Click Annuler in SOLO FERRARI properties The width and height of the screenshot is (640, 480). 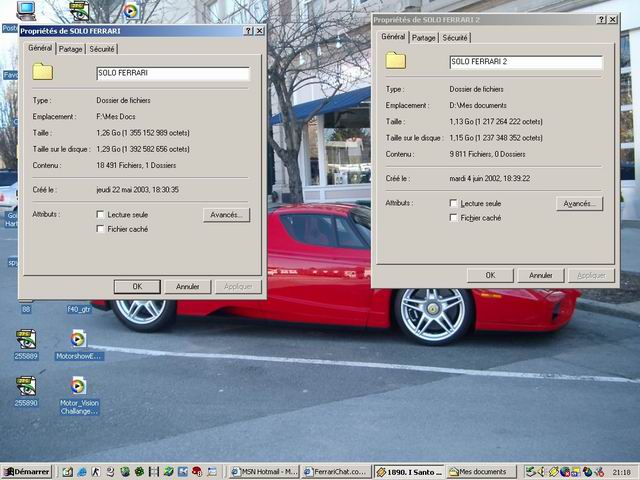(187, 287)
